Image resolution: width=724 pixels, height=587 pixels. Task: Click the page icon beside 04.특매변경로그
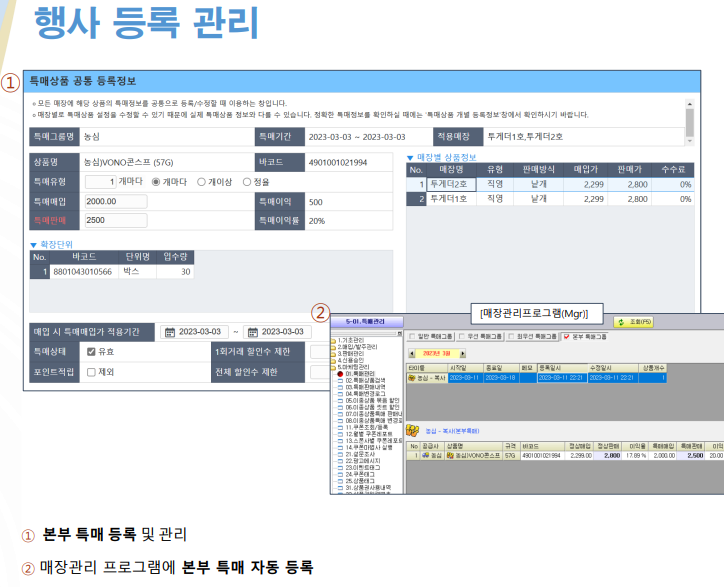(x=340, y=394)
